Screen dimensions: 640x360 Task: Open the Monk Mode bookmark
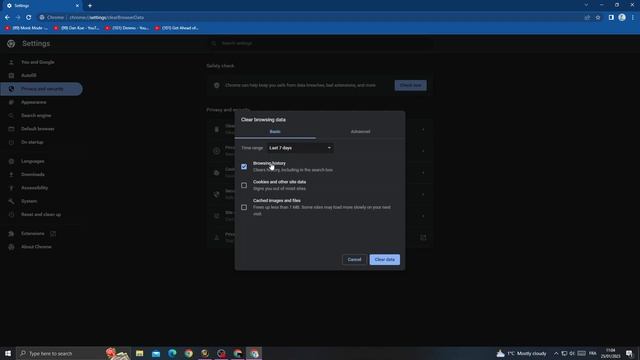click(27, 28)
